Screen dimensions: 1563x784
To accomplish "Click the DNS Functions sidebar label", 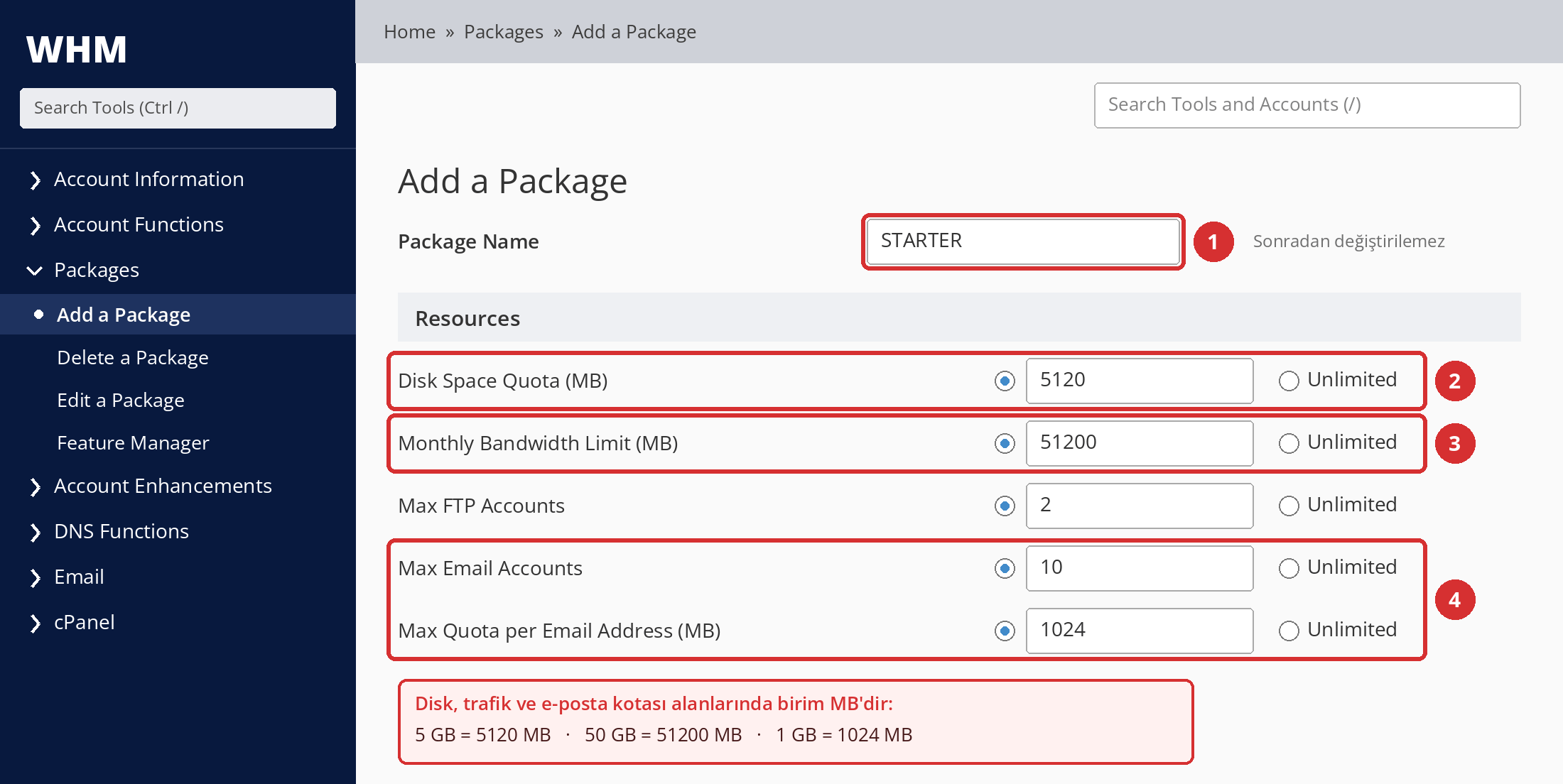I will [x=121, y=531].
